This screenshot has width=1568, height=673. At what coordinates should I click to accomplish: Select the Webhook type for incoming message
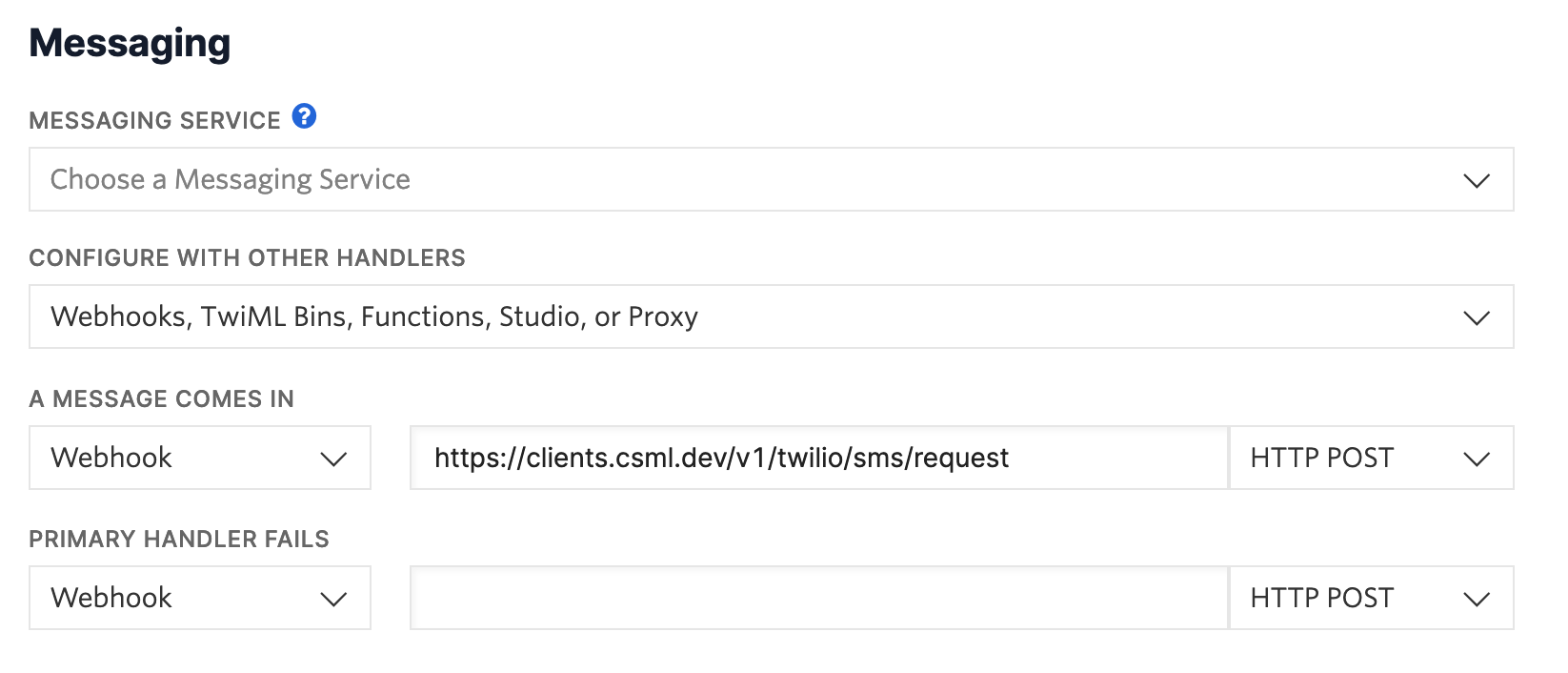200,458
